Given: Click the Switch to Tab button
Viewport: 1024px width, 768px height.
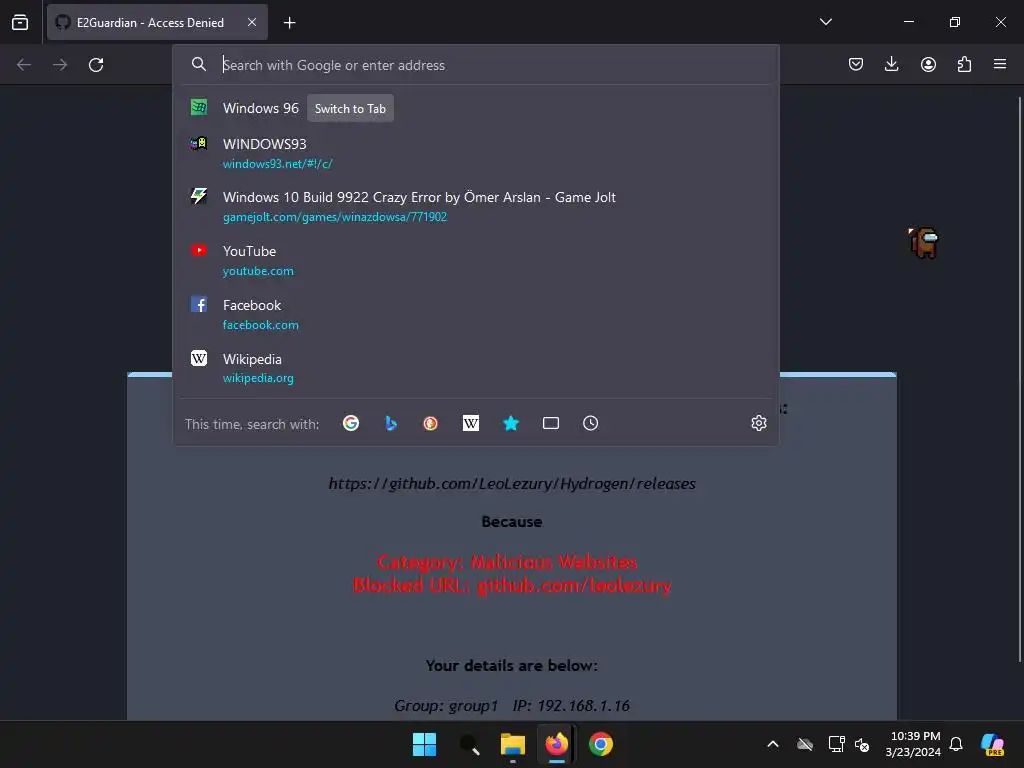Looking at the screenshot, I should tap(350, 108).
